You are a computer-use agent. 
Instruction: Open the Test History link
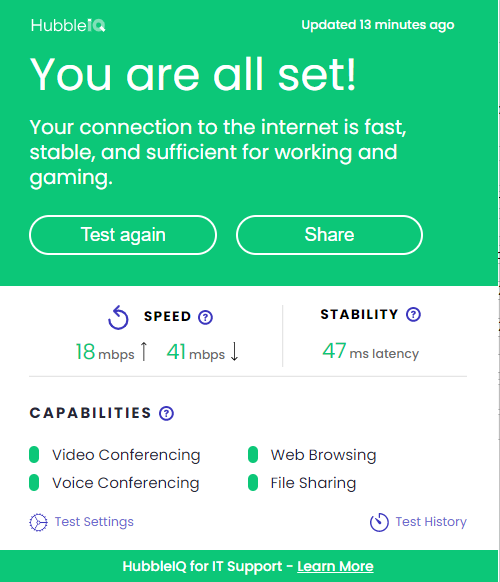pos(431,522)
